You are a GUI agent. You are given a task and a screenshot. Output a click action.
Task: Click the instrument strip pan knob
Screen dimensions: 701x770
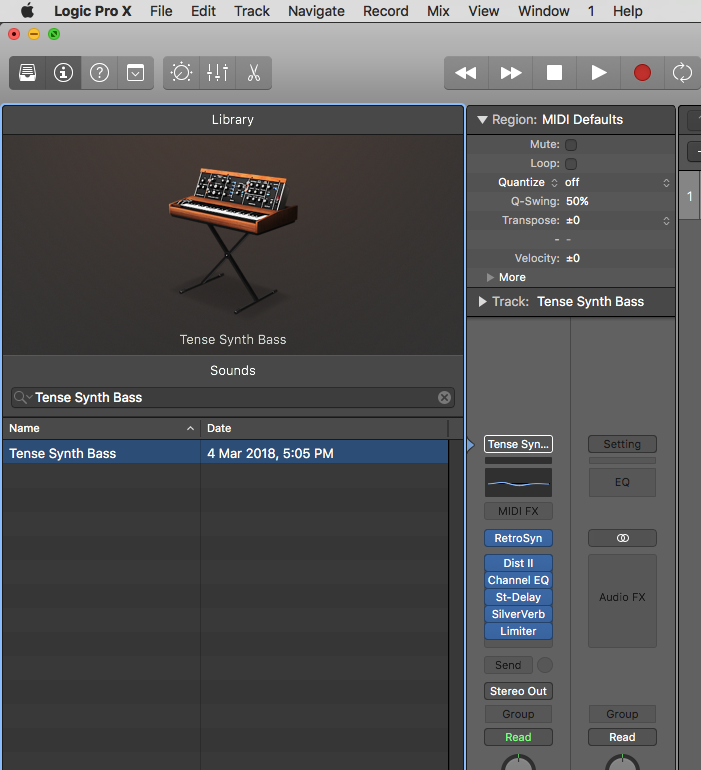[518, 763]
